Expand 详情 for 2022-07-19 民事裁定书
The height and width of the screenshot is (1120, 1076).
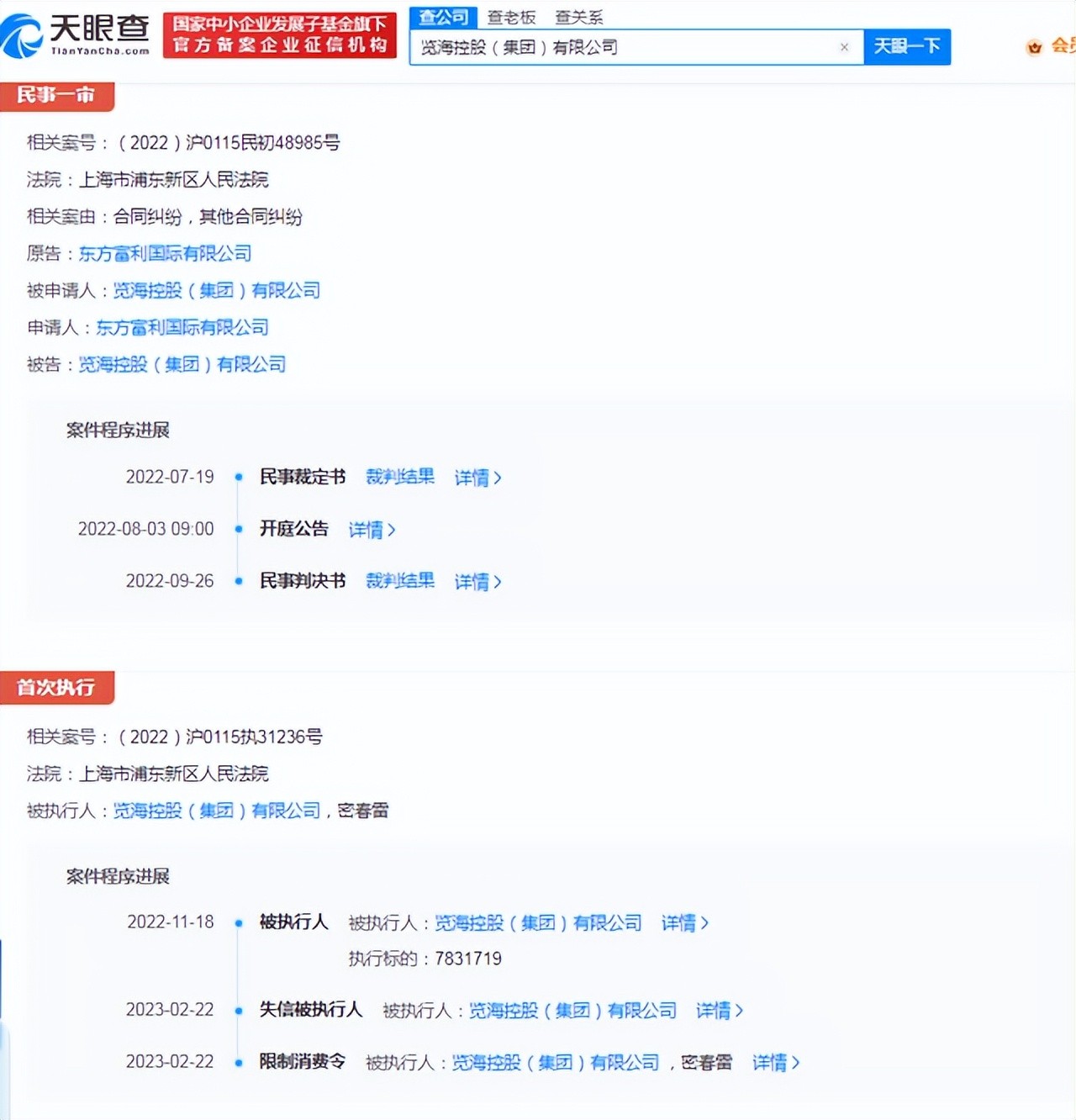click(477, 478)
